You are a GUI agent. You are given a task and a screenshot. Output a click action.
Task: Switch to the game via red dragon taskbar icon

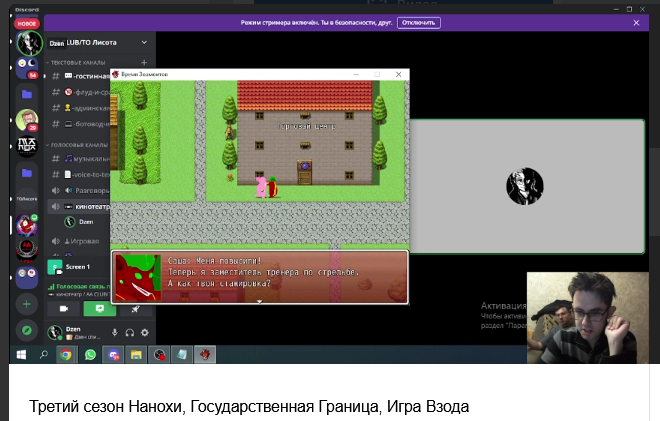pos(205,355)
